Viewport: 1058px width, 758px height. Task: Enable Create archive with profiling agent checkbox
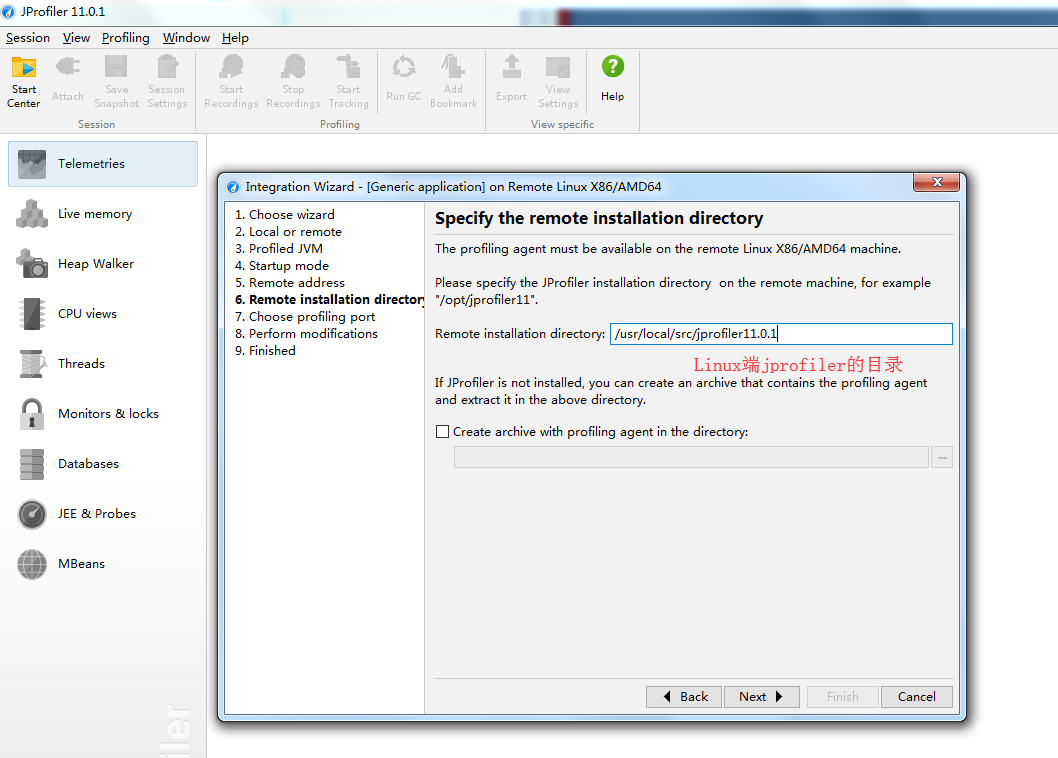coord(443,431)
